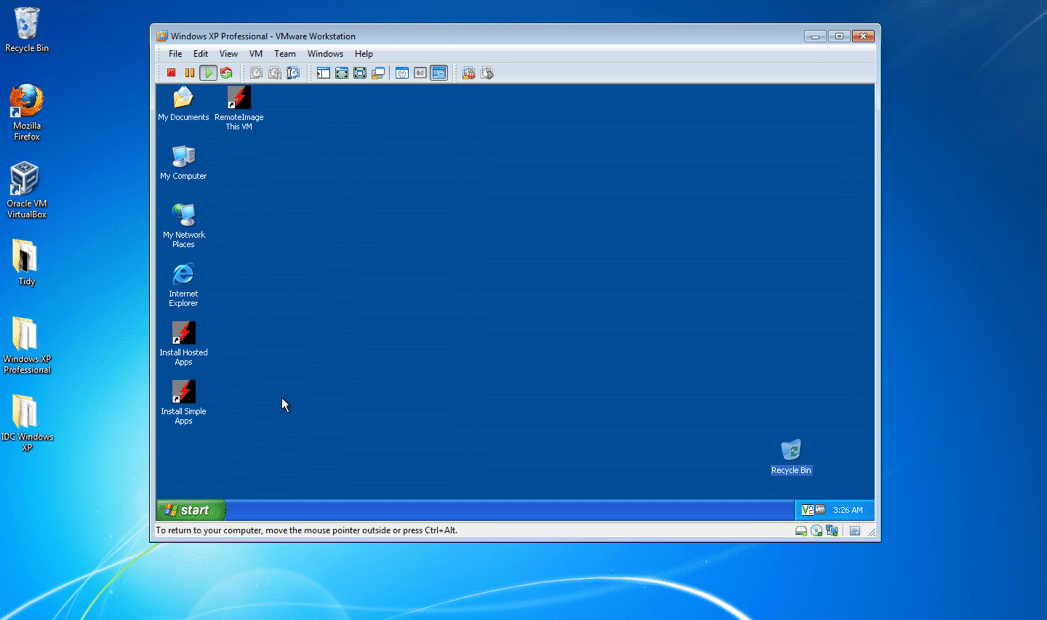
Task: Click the Capture Movie toolbar icon
Action: [x=469, y=73]
